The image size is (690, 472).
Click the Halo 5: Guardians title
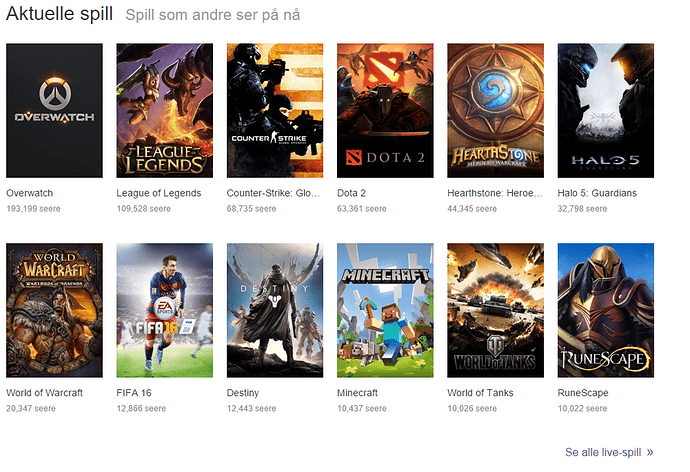pyautogui.click(x=597, y=193)
